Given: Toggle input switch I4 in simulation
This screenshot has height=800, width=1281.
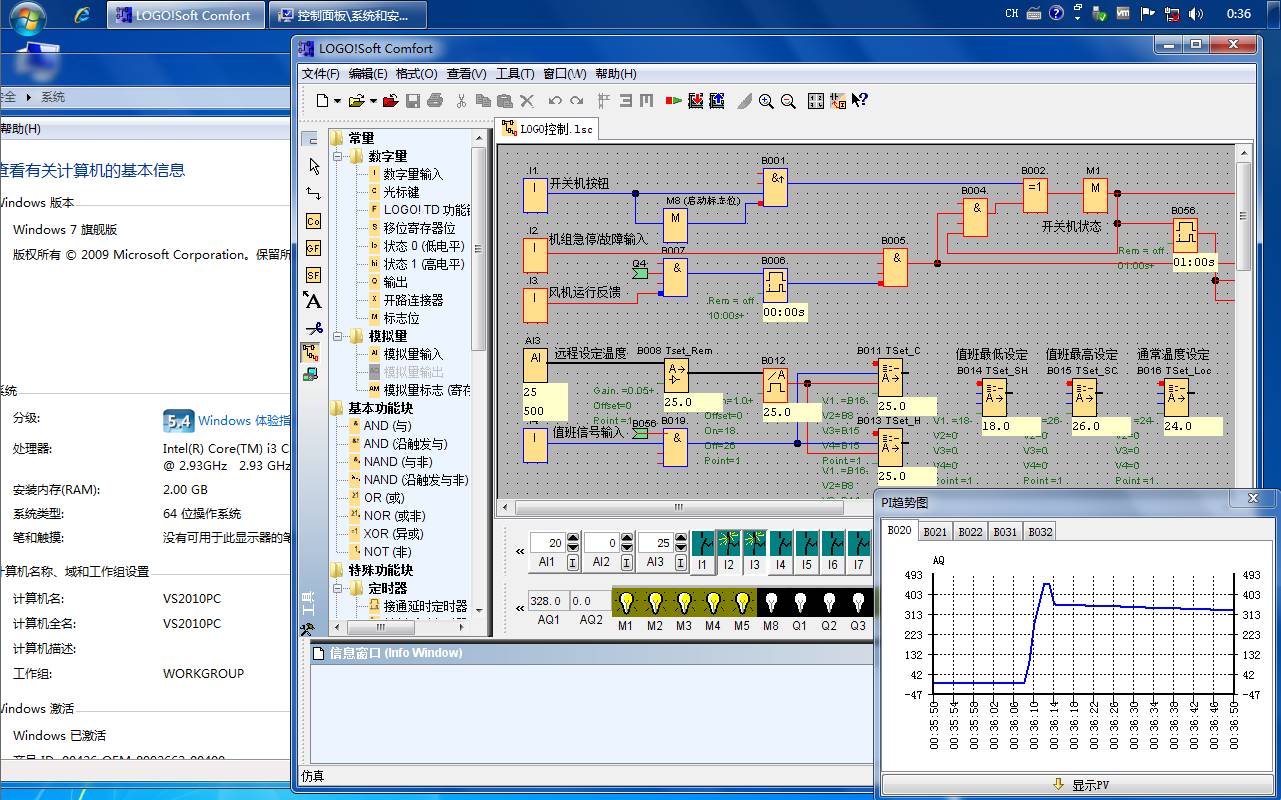Looking at the screenshot, I should pyautogui.click(x=781, y=543).
